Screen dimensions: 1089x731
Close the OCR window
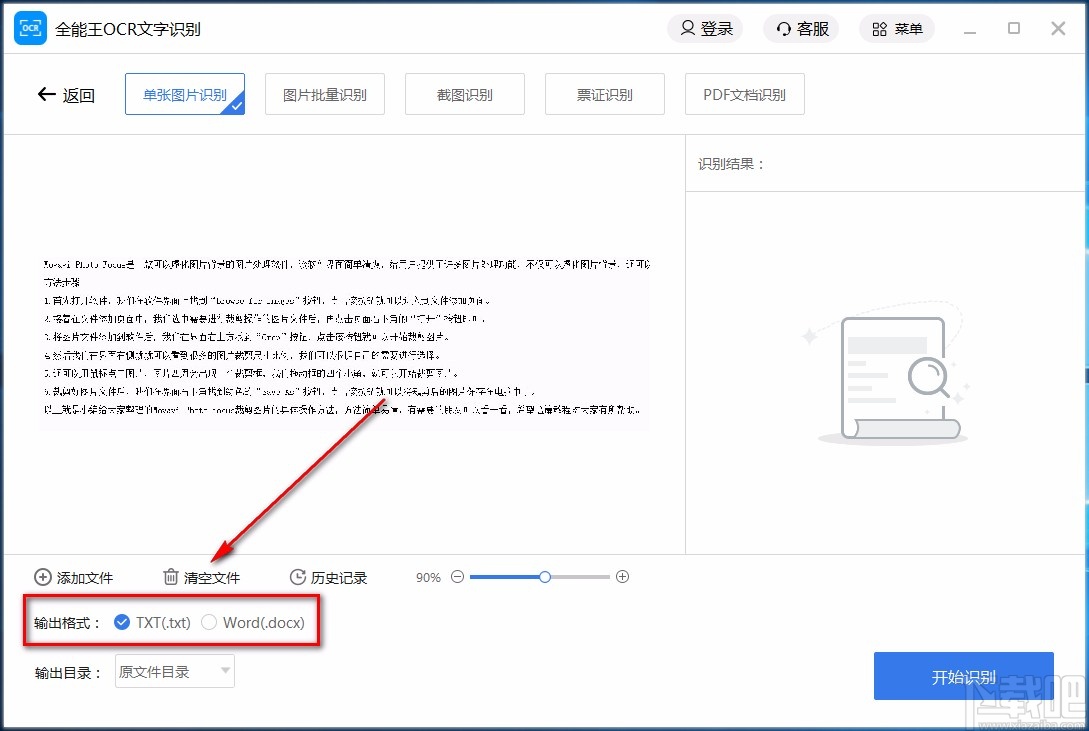point(1058,28)
